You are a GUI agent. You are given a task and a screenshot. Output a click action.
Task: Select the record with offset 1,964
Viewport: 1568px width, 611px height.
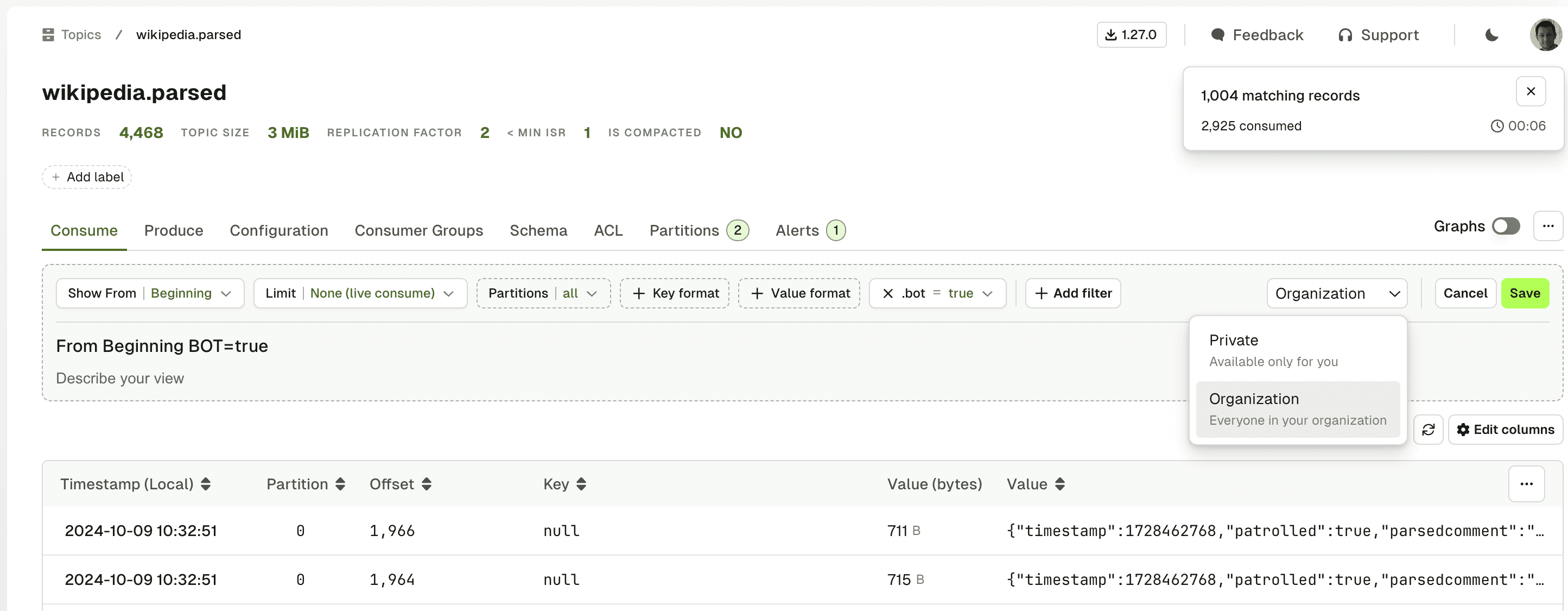tap(802, 579)
